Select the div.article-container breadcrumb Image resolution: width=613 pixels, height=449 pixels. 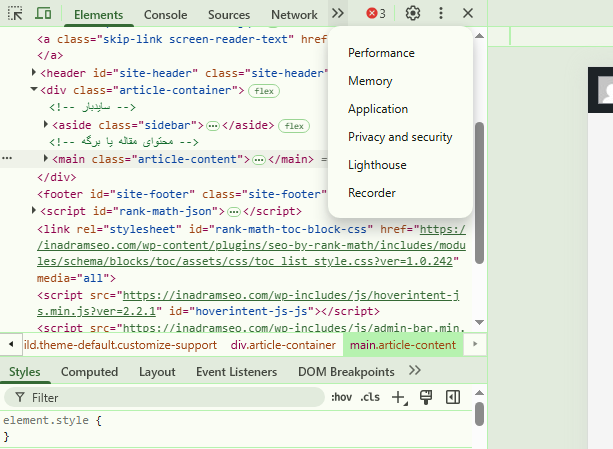pyautogui.click(x=283, y=345)
